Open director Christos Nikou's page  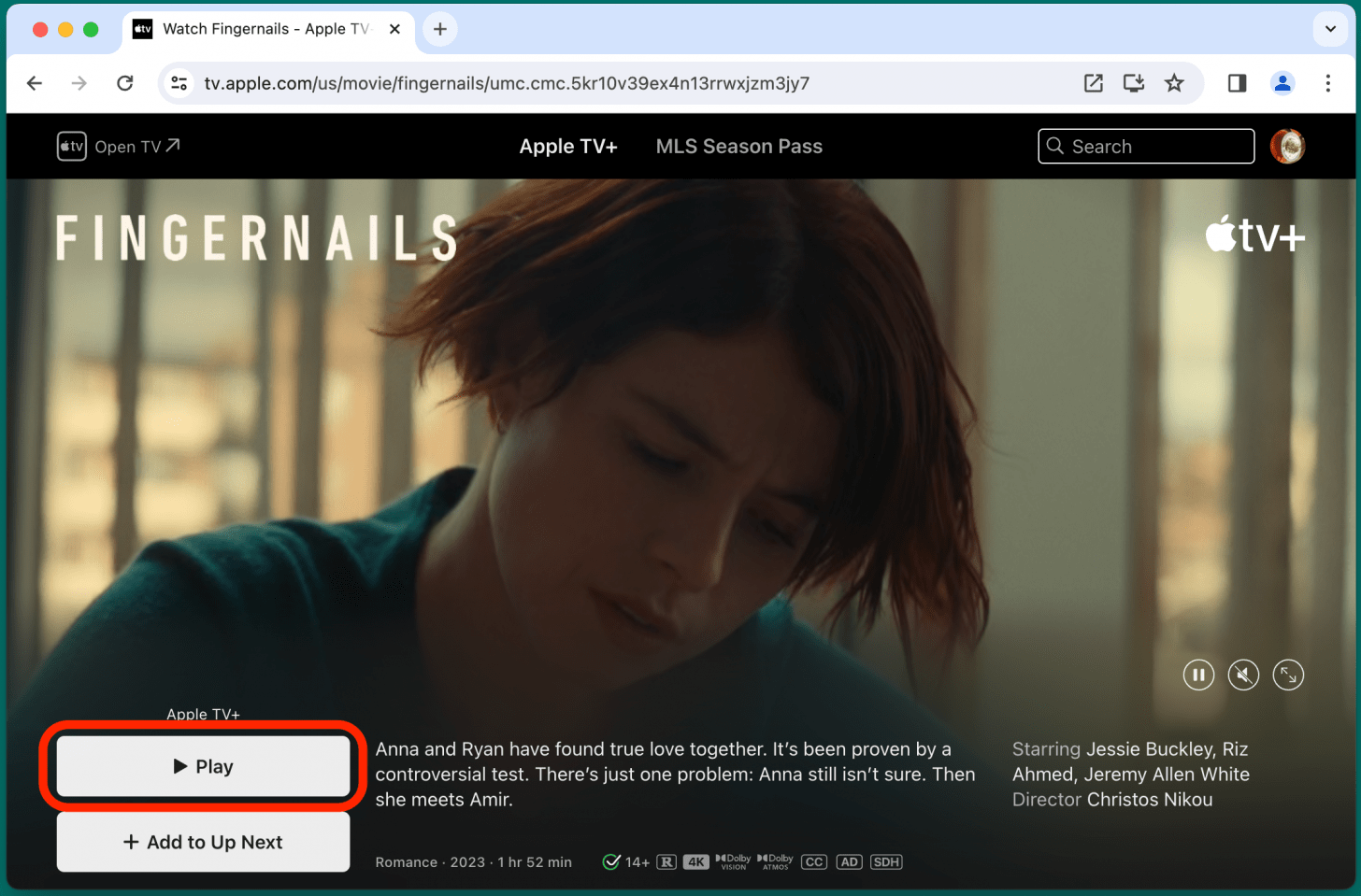click(1150, 800)
